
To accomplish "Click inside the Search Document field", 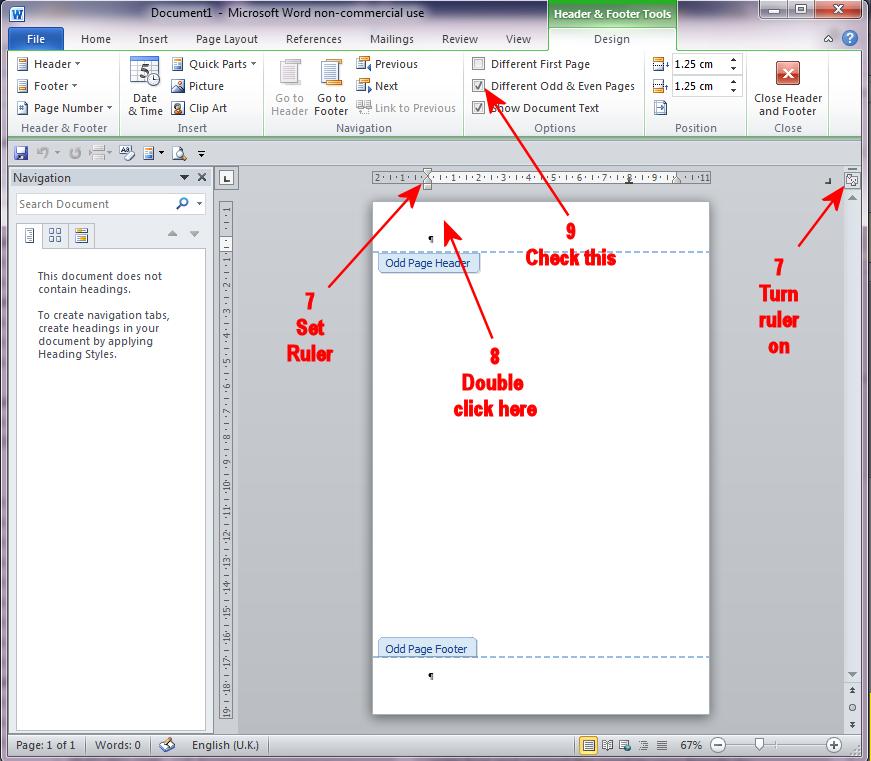I will 100,203.
